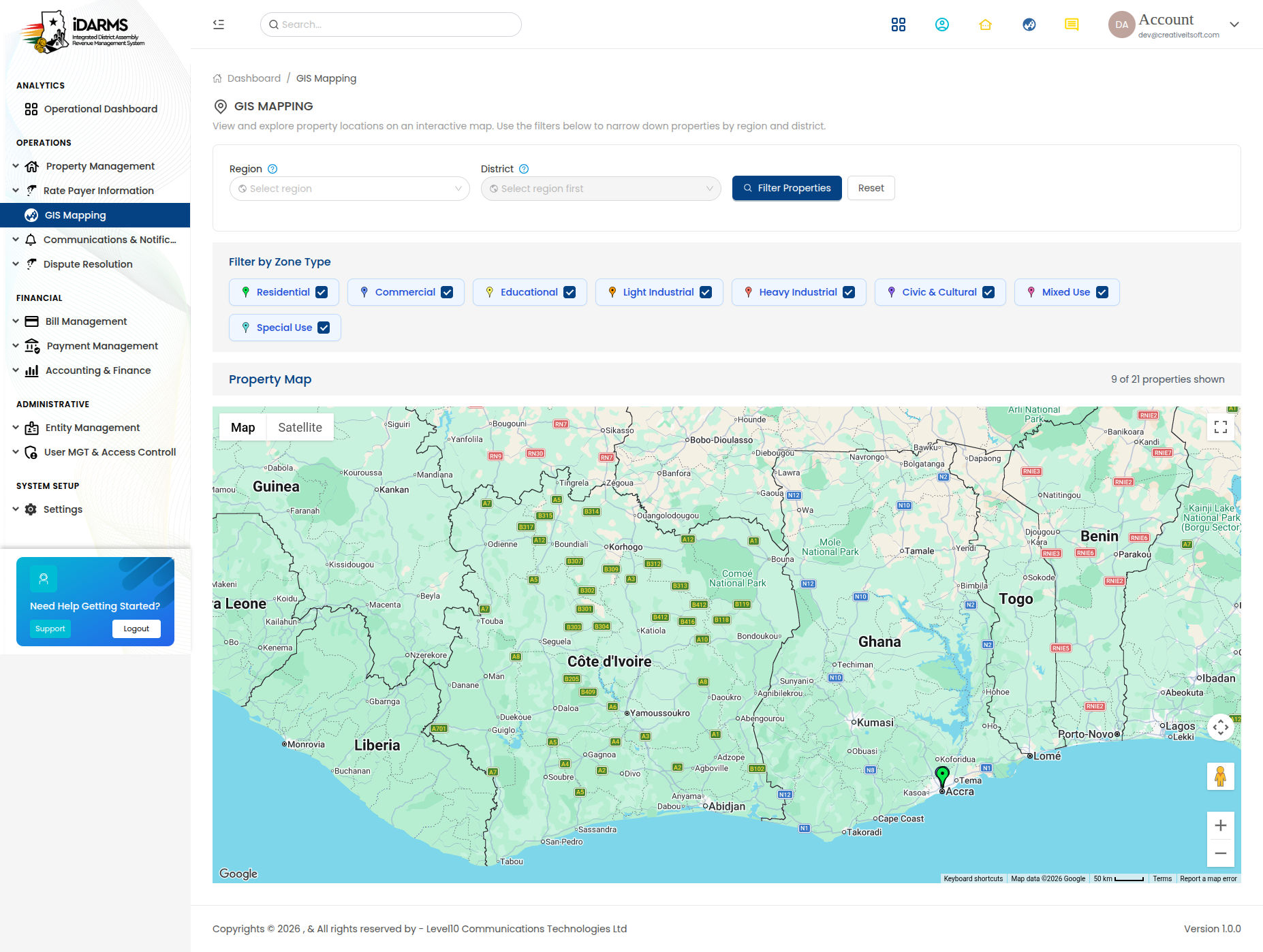1263x952 pixels.
Task: Click the Logout button
Action: pos(136,629)
